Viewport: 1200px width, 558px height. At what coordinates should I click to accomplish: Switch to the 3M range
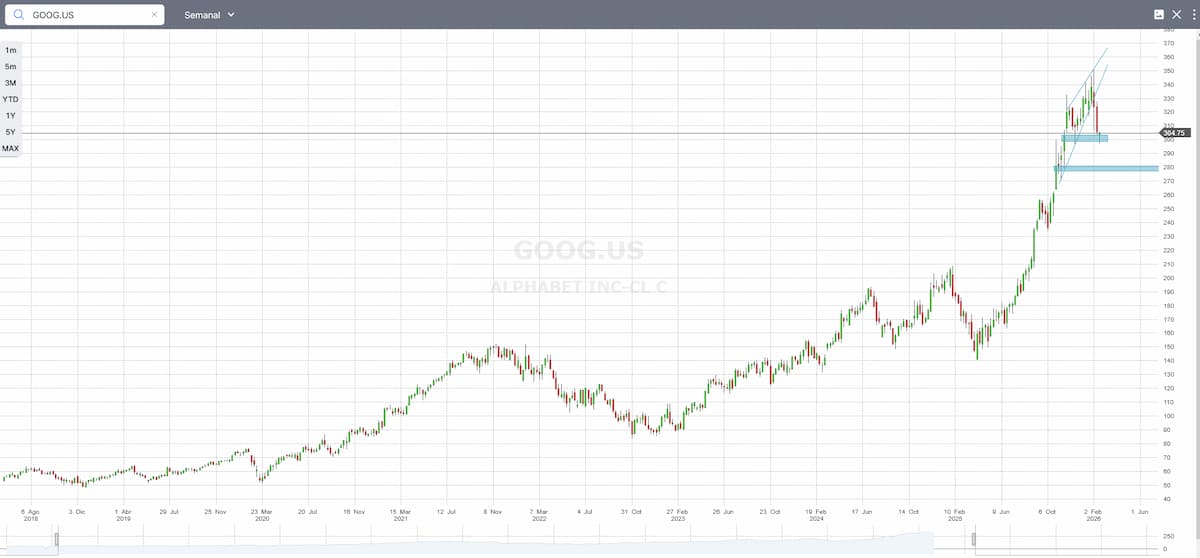click(10, 83)
